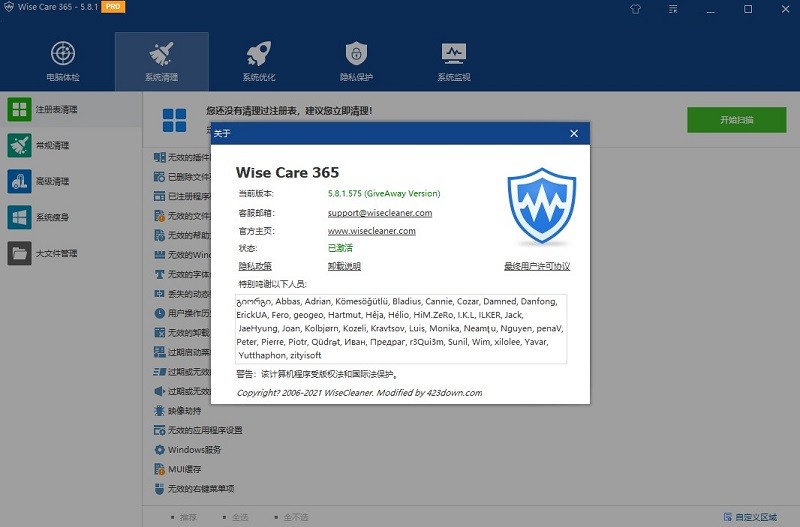Open the www.wisecleaner.com homepage link
Screen dimensions: 800x527
click(371, 231)
